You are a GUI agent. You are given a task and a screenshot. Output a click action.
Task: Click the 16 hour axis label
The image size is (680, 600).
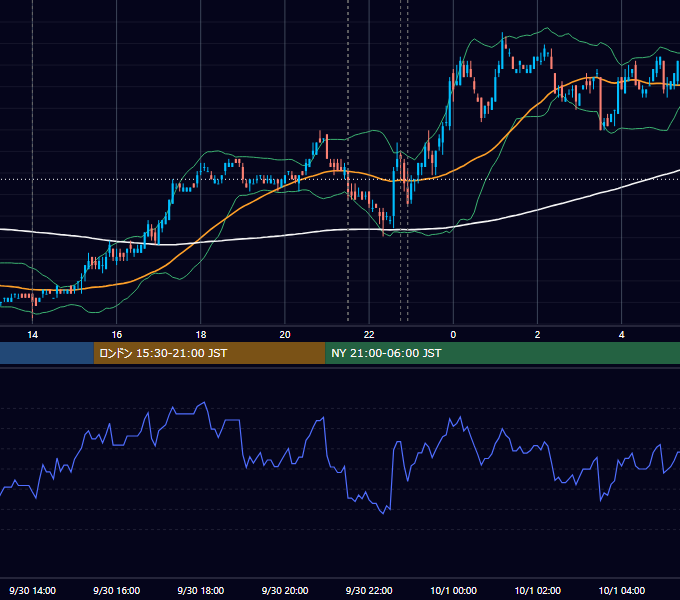point(117,335)
